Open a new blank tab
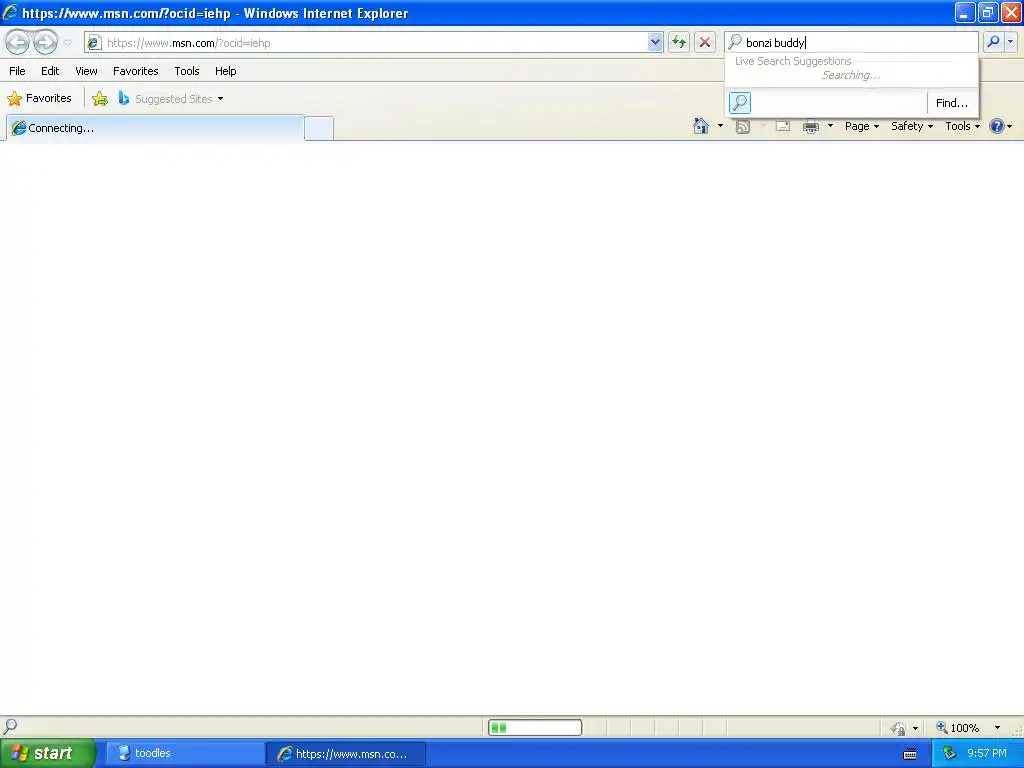The height and width of the screenshot is (768, 1024). (x=319, y=129)
